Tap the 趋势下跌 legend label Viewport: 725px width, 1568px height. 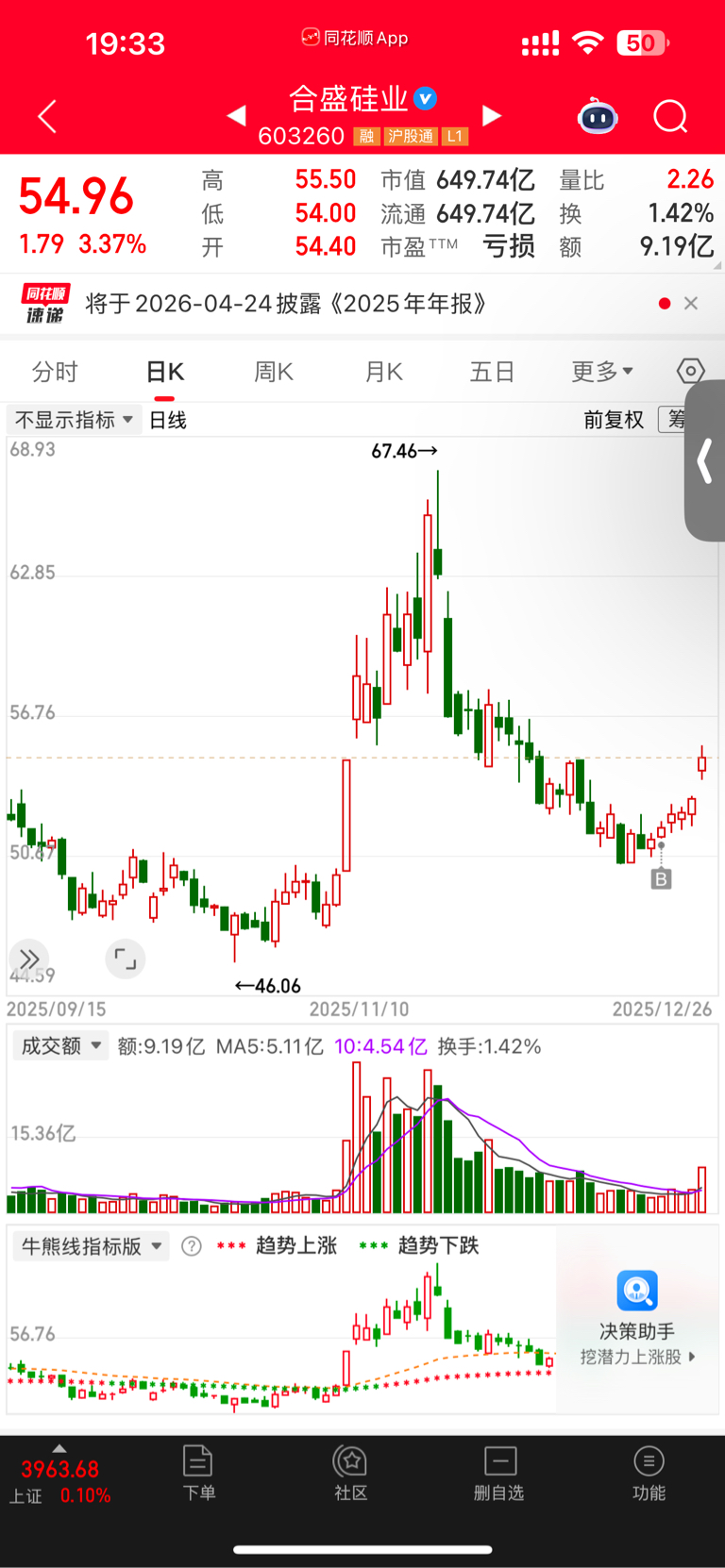pos(438,1245)
